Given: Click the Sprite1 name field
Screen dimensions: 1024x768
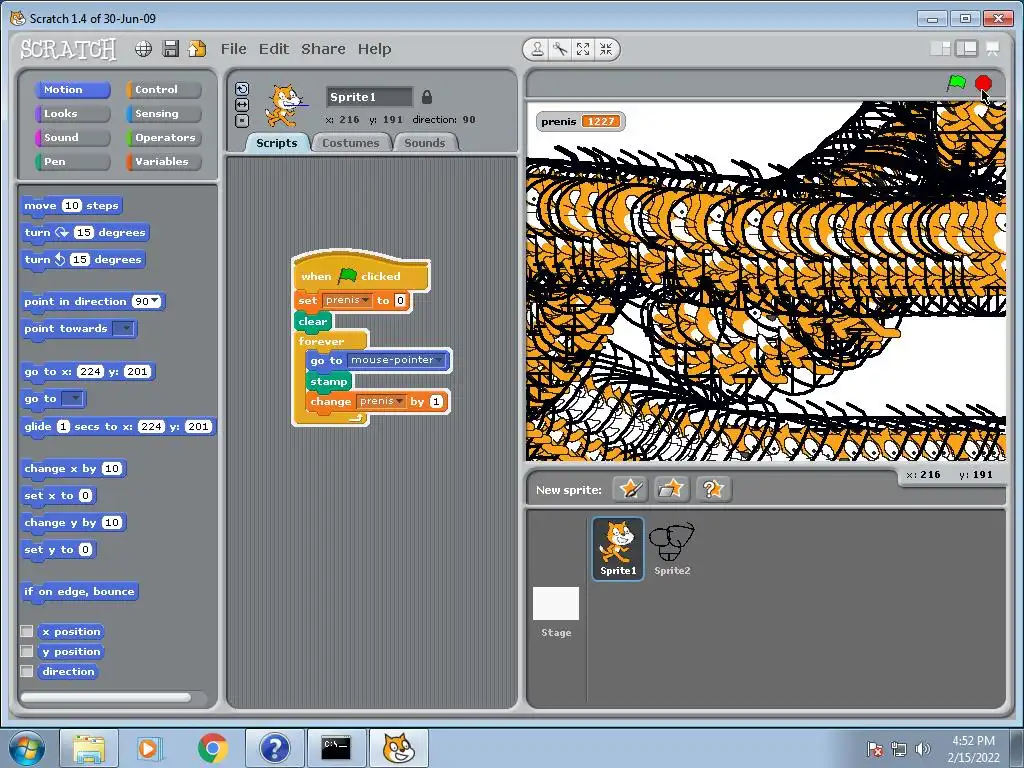Looking at the screenshot, I should [370, 97].
